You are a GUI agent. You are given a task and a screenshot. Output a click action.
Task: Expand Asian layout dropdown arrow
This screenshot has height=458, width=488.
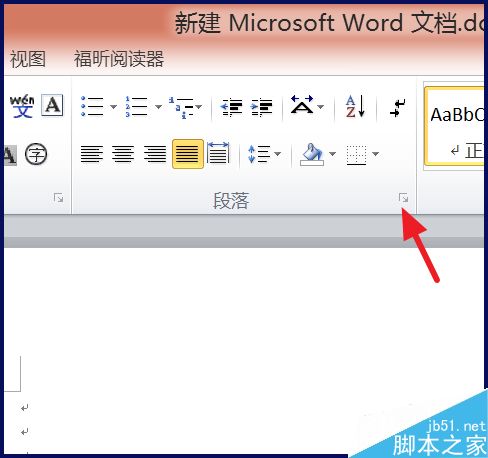(x=320, y=107)
